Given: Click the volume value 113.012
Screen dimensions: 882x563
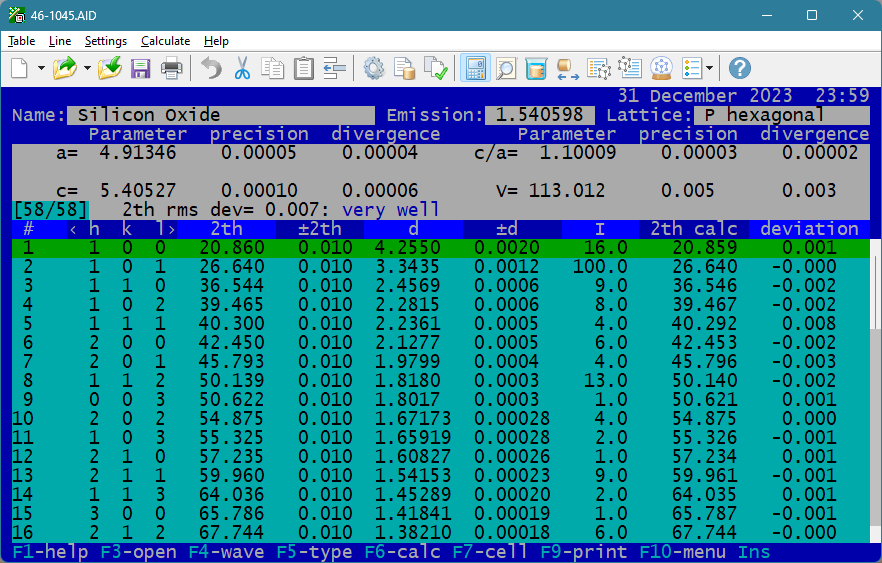Looking at the screenshot, I should click(x=567, y=191).
